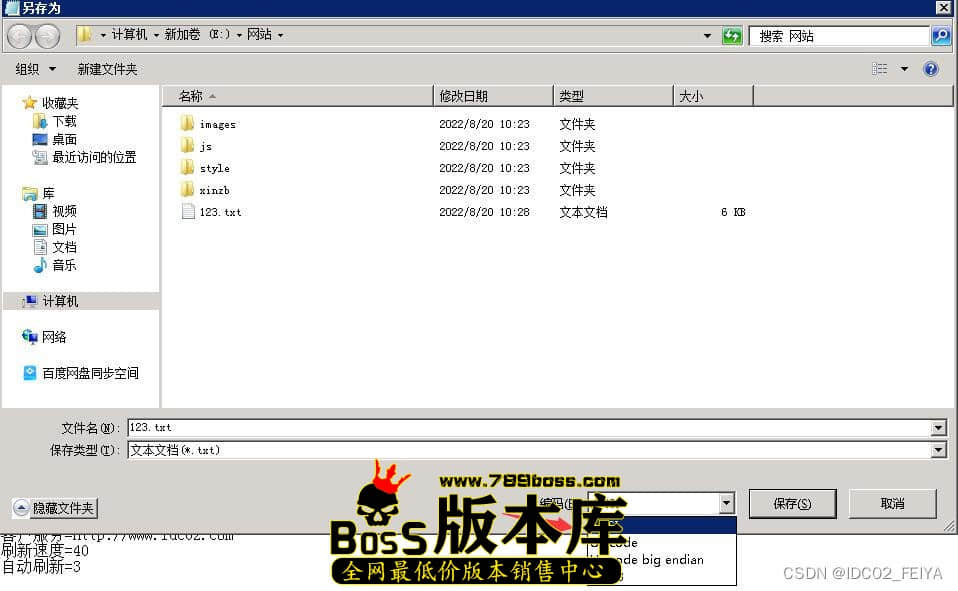The image size is (958, 591).
Task: Expand the file name dropdown arrow
Action: 938,428
